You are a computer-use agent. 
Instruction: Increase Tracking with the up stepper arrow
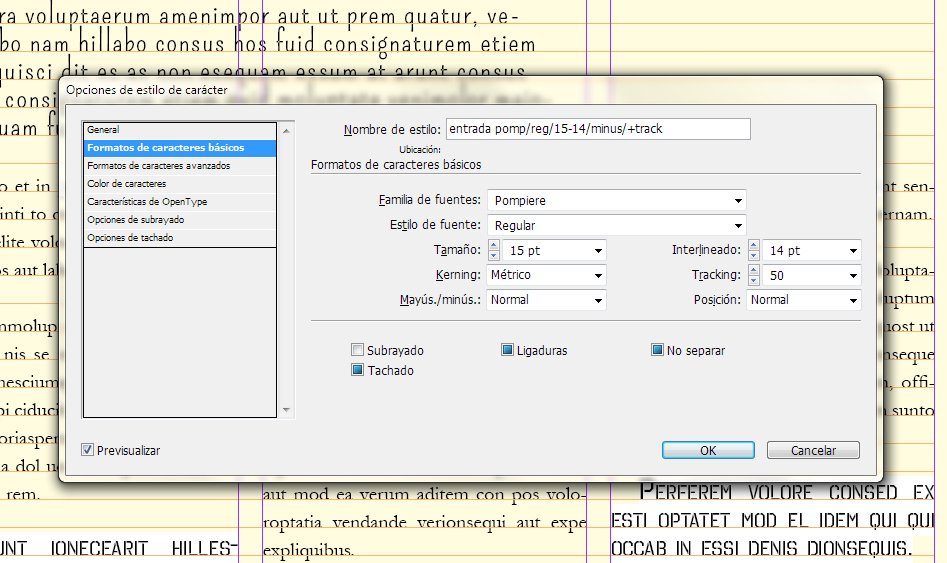coord(754,270)
